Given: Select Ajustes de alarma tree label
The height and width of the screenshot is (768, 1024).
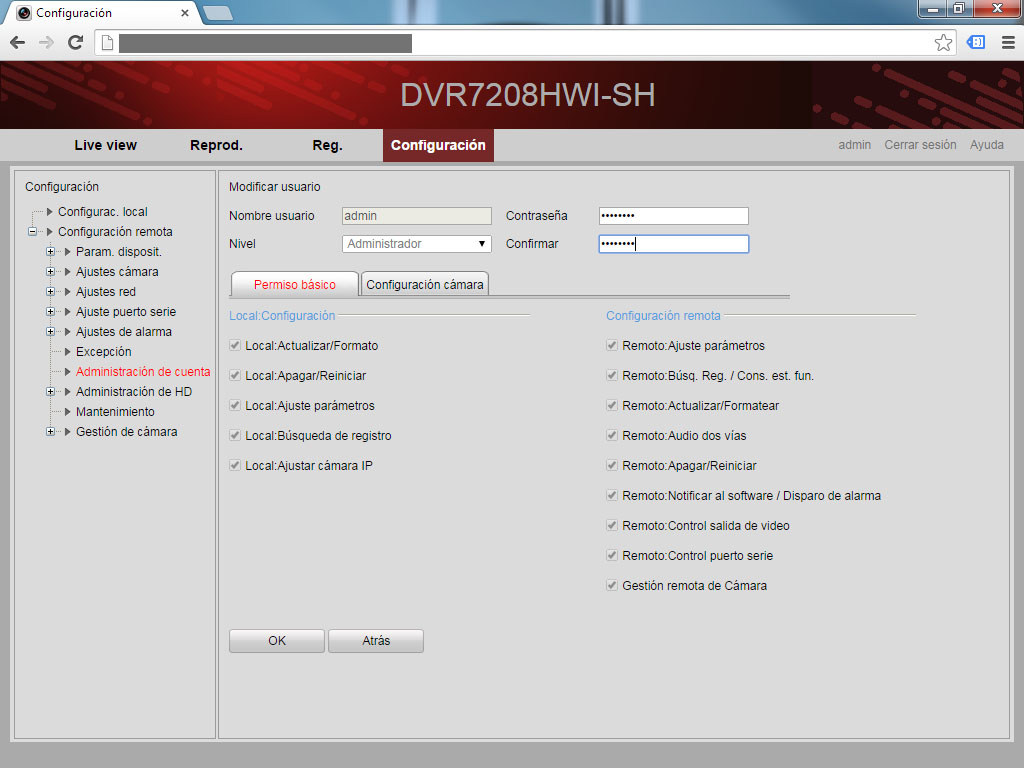Looking at the screenshot, I should pyautogui.click(x=124, y=332).
